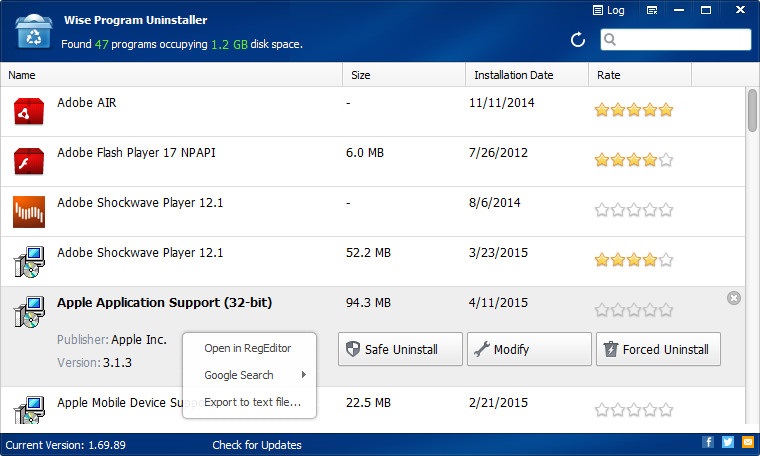Rate Adobe AIR five stars
This screenshot has height=456, width=760.
666,110
